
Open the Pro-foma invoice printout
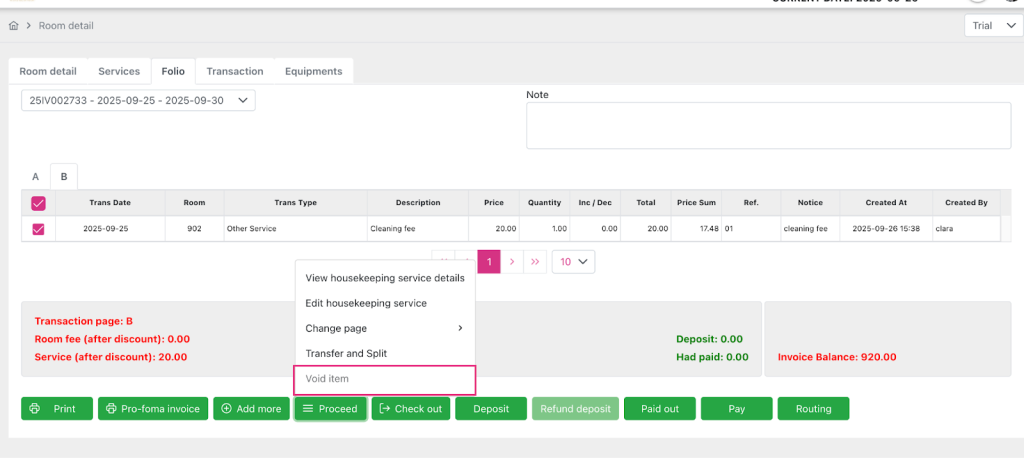tap(152, 408)
